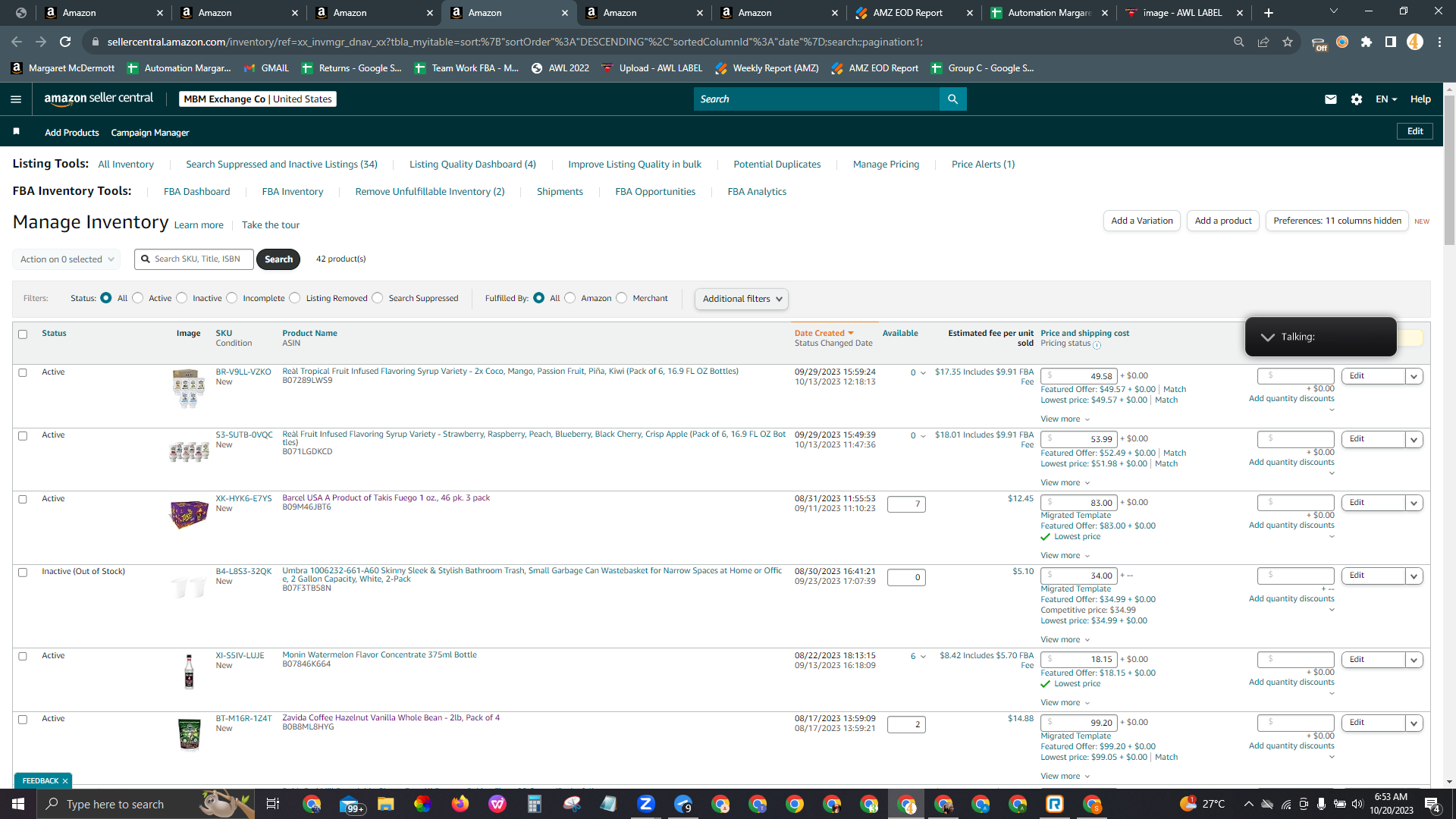Screen dimensions: 1456x819
Task: Open the Action on 0 selected dropdown
Action: (x=67, y=259)
